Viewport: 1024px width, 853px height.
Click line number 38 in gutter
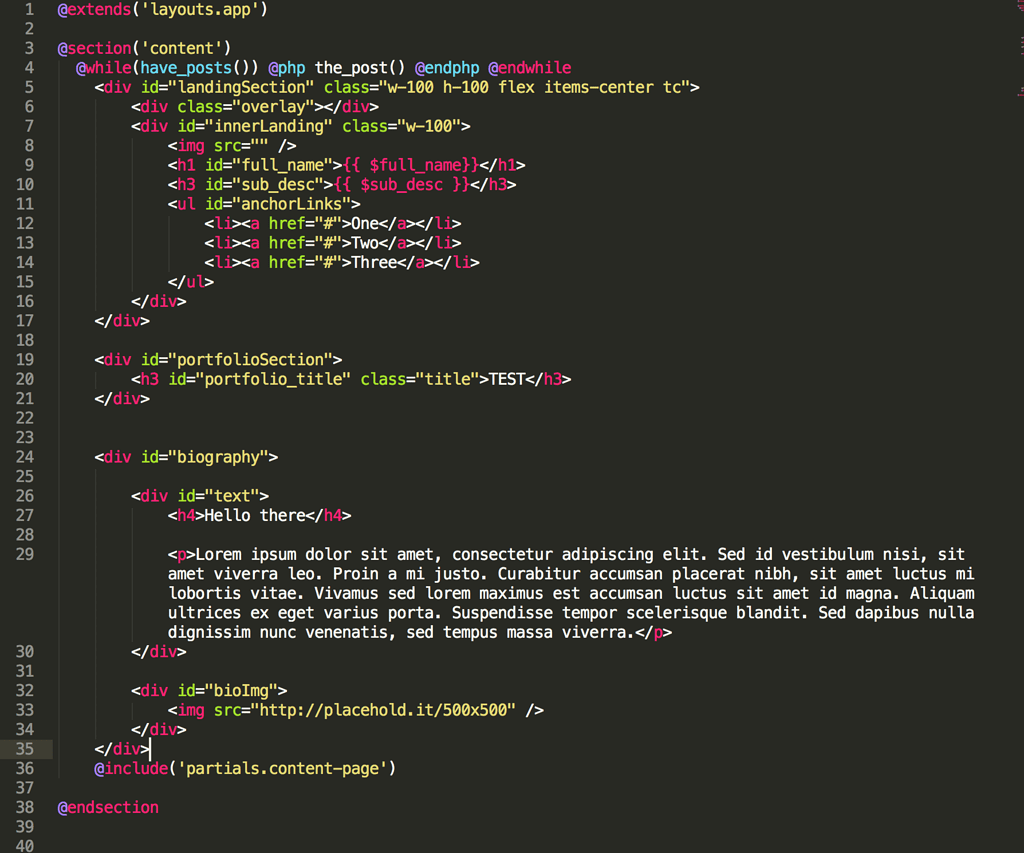(25, 808)
